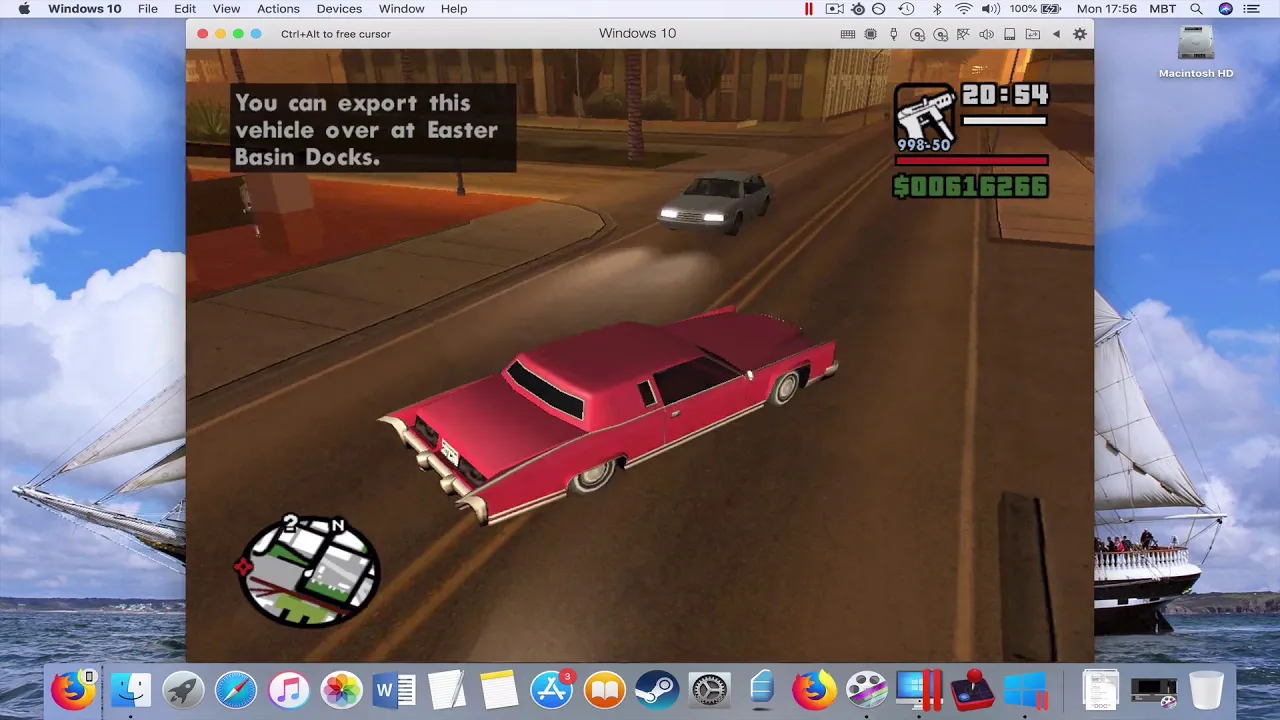Open iBooks in the Dock
This screenshot has height=720, width=1280.
click(604, 690)
